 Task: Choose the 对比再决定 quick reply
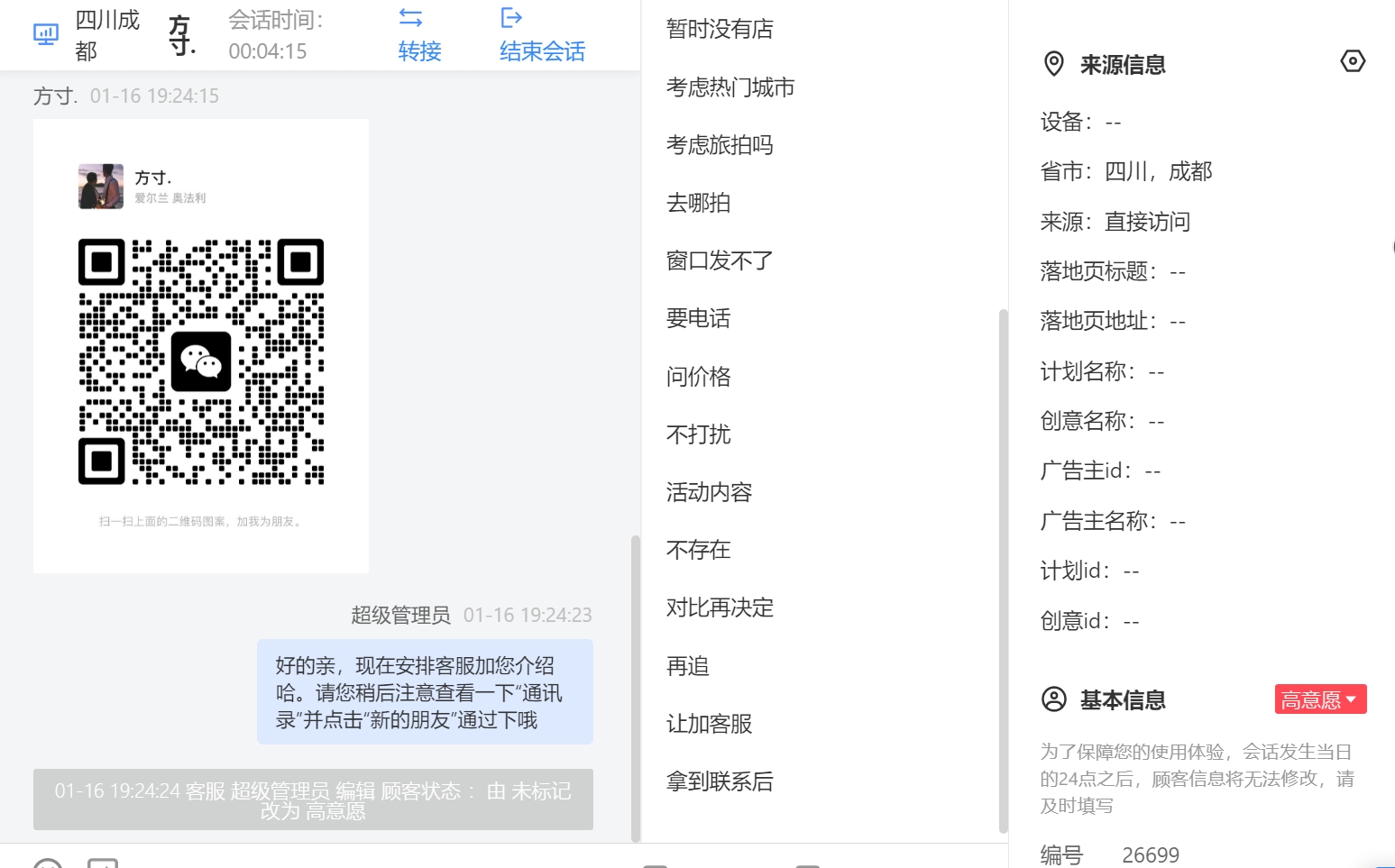[720, 608]
